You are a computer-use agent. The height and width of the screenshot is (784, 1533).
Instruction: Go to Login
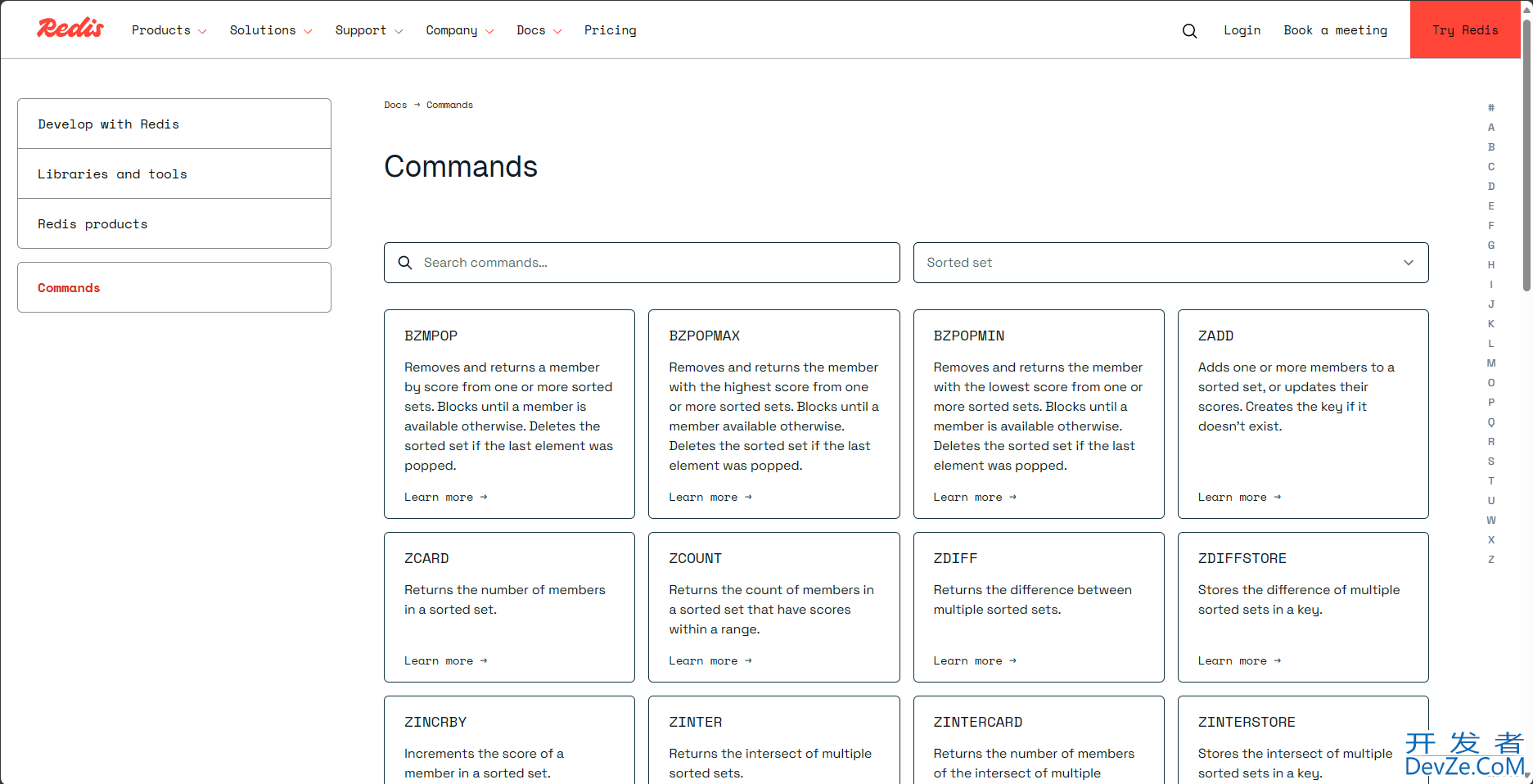click(1242, 30)
